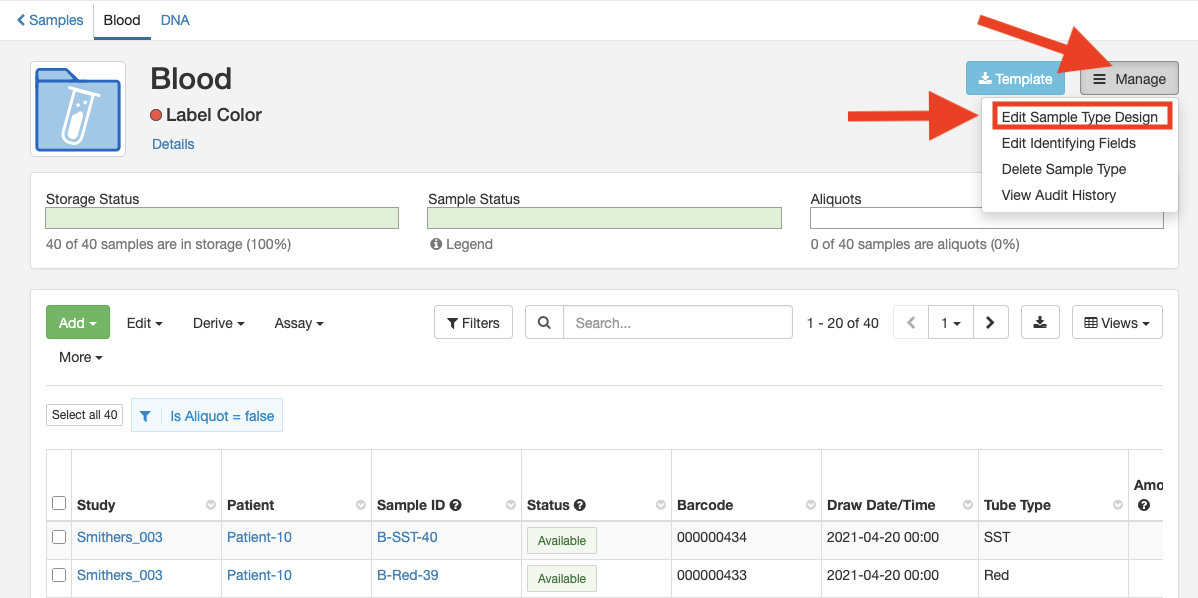The height and width of the screenshot is (598, 1198).
Task: Toggle the select-all header checkbox
Action: 59,504
